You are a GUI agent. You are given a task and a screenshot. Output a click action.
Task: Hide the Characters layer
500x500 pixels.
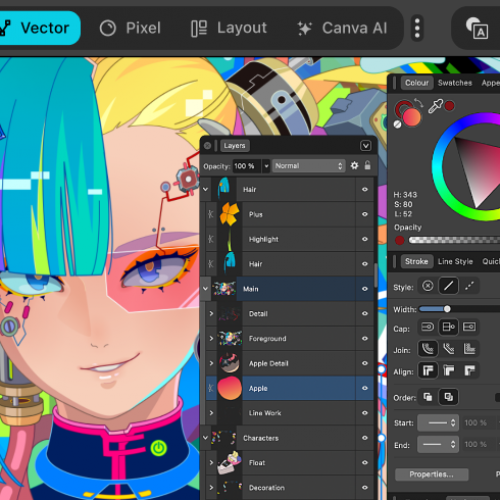[365, 438]
